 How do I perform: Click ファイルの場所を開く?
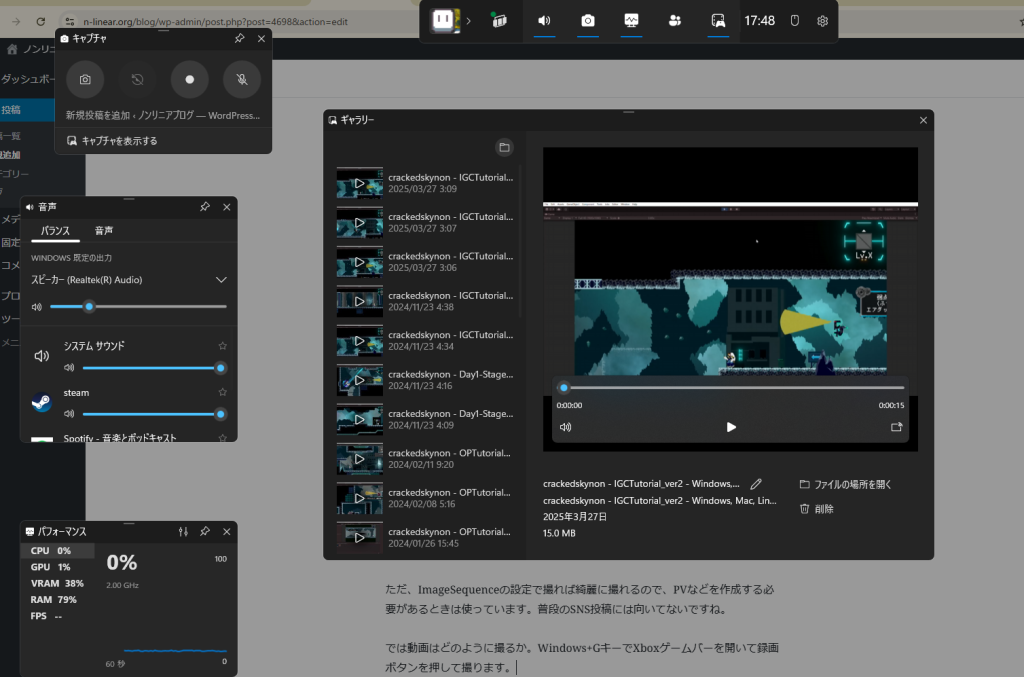point(845,484)
